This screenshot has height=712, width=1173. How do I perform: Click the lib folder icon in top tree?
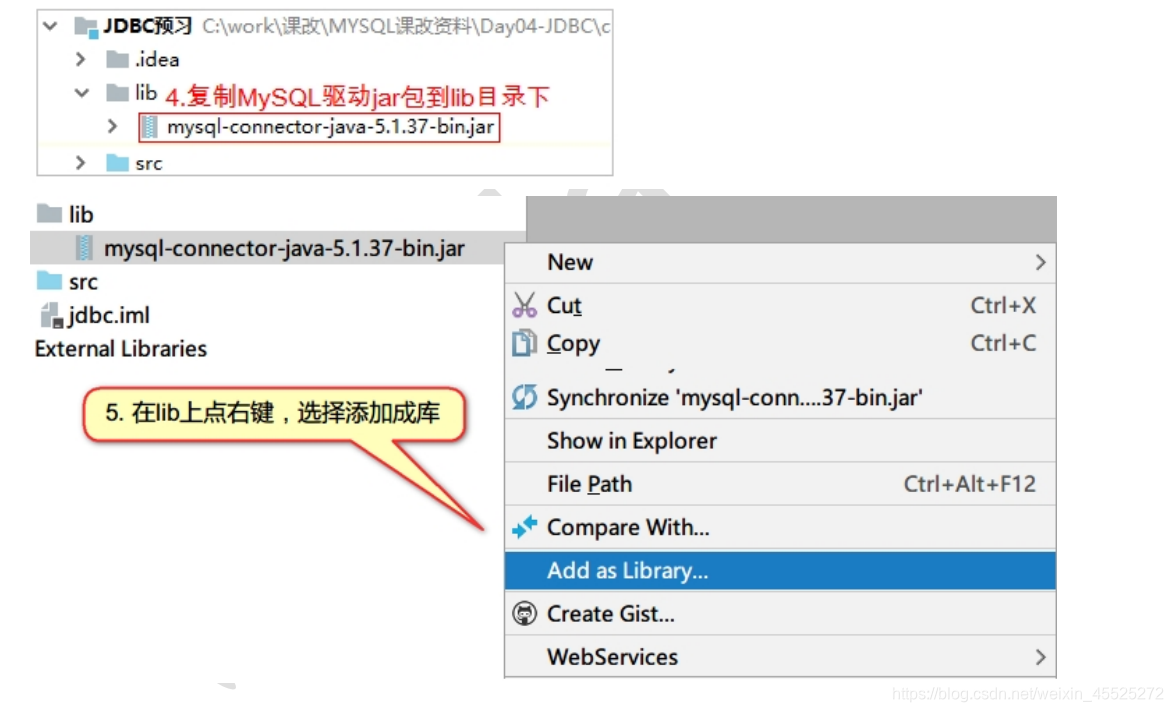click(x=117, y=93)
